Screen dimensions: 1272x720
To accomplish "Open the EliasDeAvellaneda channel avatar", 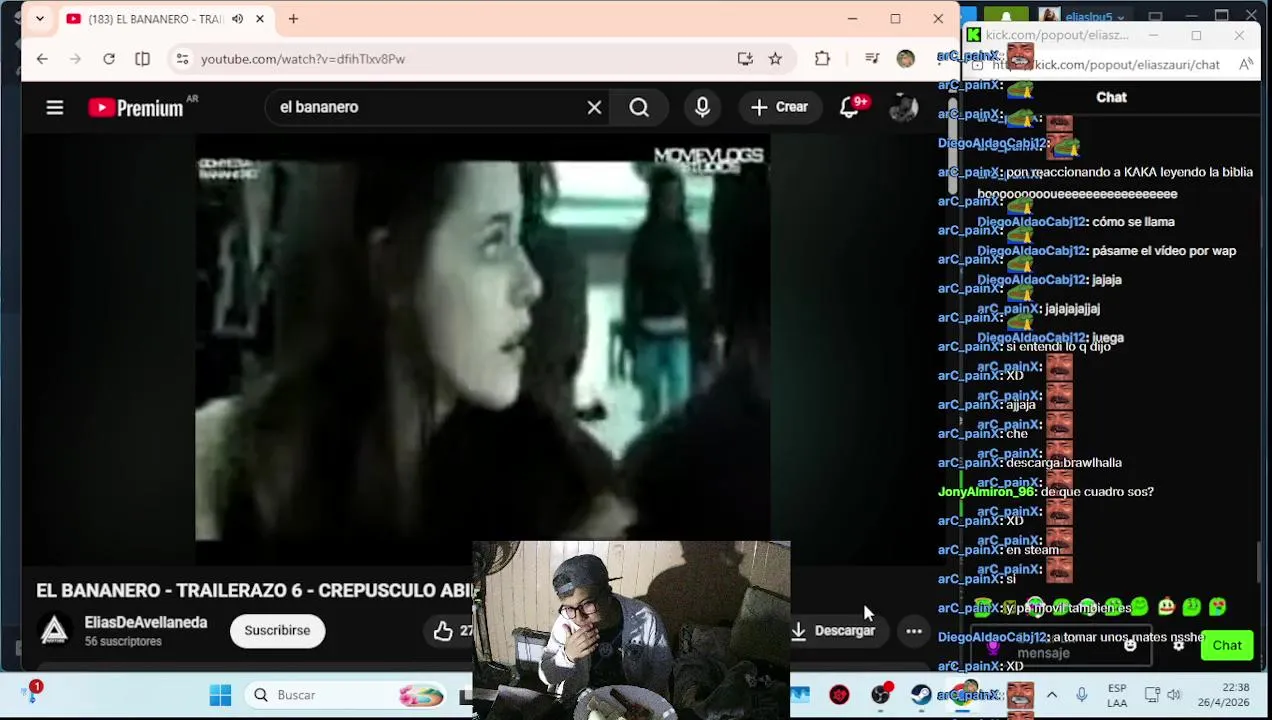I will (x=54, y=630).
